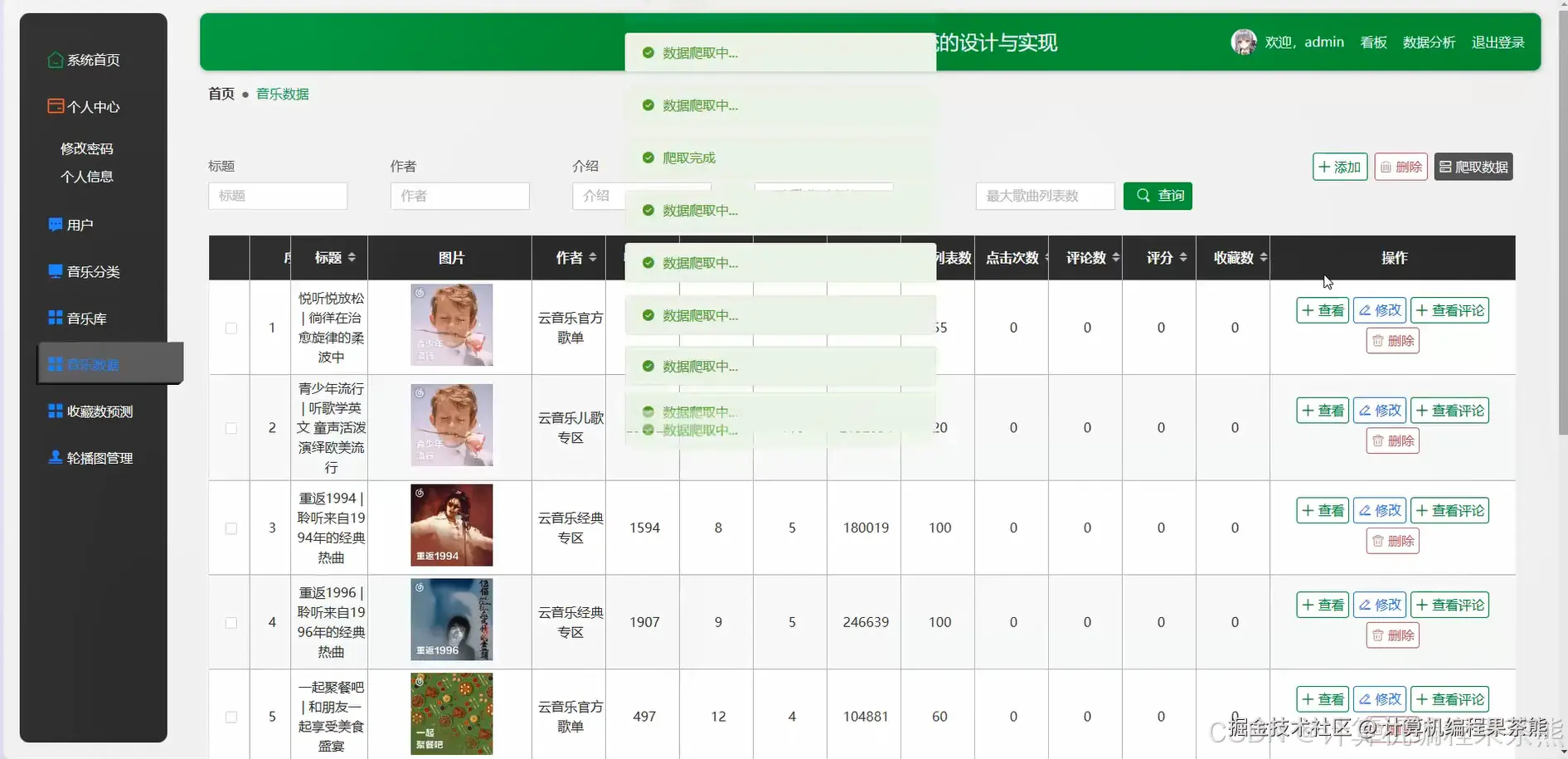1568x759 pixels.
Task: Select row 3 checkbox for 重返1994
Action: click(231, 528)
